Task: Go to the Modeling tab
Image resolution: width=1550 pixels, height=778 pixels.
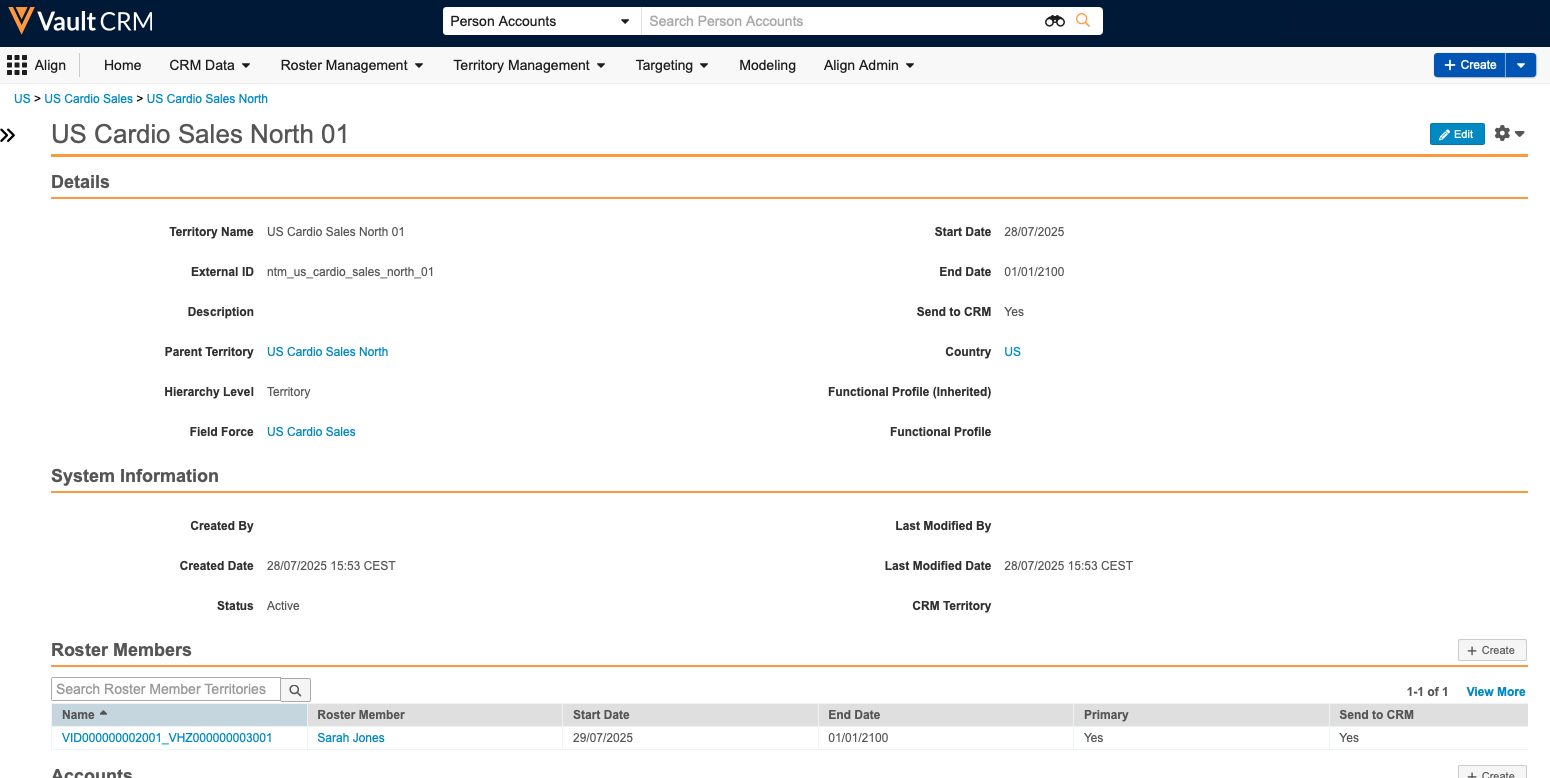Action: pos(767,66)
